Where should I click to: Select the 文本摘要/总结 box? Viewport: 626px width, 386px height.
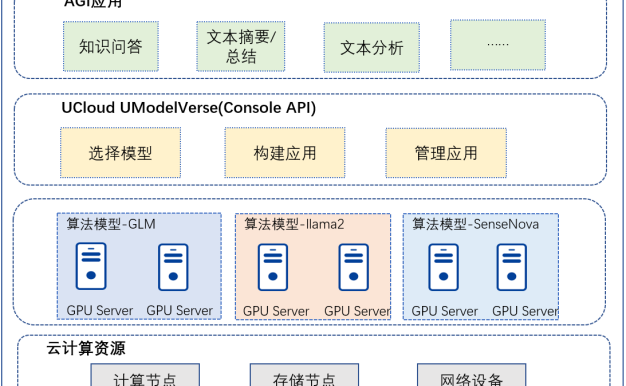[x=241, y=46]
